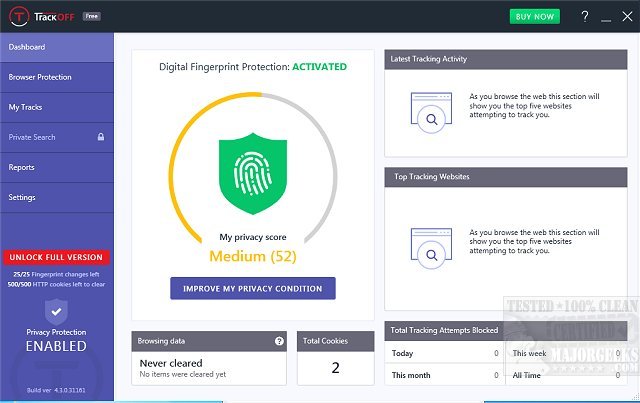Open Settings from the sidebar
The width and height of the screenshot is (640, 403).
click(x=57, y=198)
